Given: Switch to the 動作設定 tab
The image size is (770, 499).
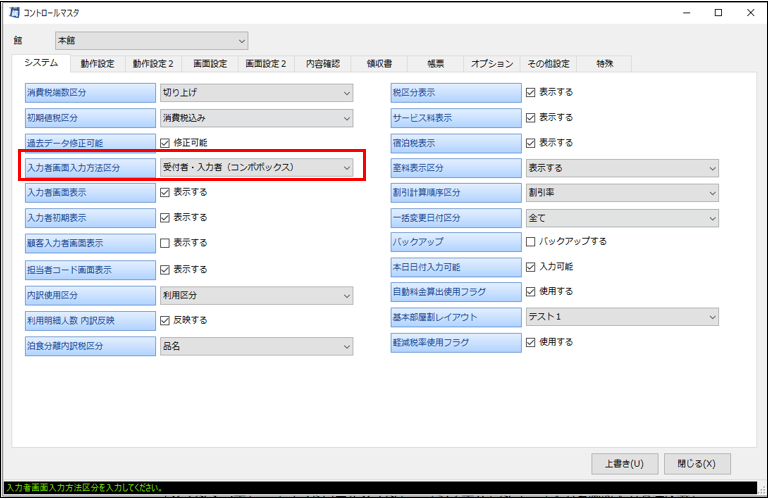Looking at the screenshot, I should (x=96, y=64).
